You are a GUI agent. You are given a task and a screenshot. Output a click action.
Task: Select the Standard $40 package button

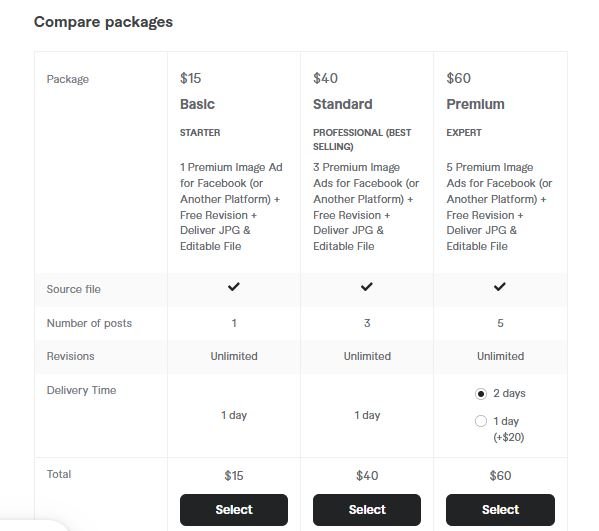pos(367,510)
